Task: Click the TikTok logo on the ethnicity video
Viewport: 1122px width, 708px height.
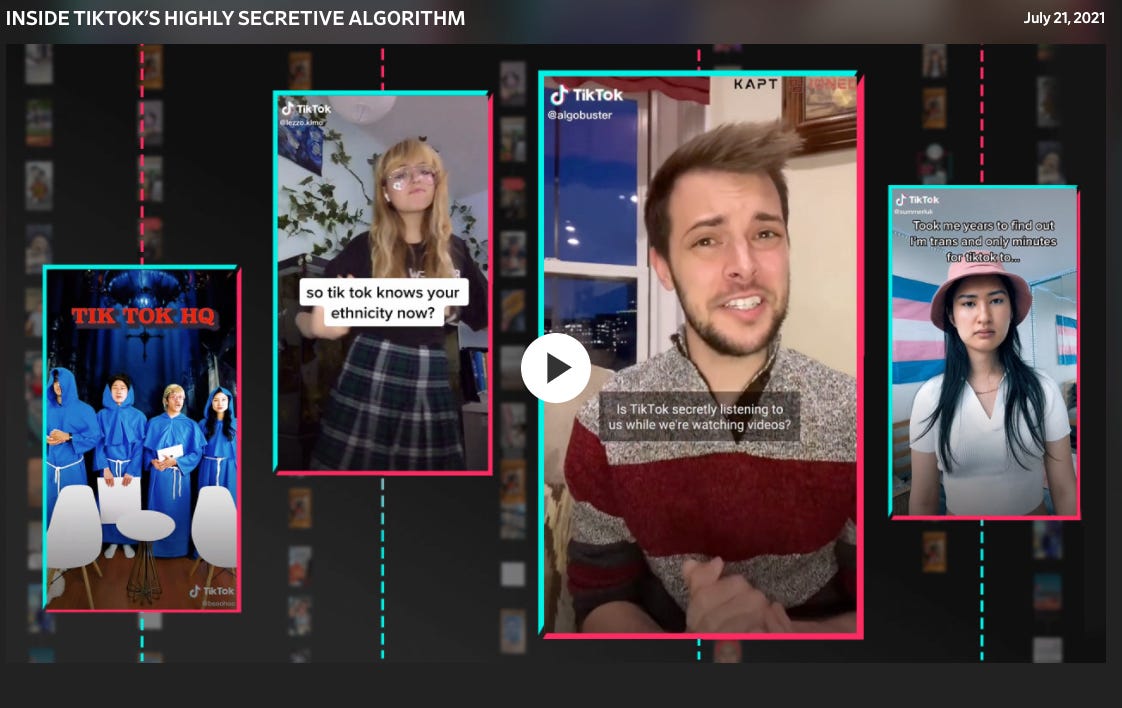Action: 306,109
